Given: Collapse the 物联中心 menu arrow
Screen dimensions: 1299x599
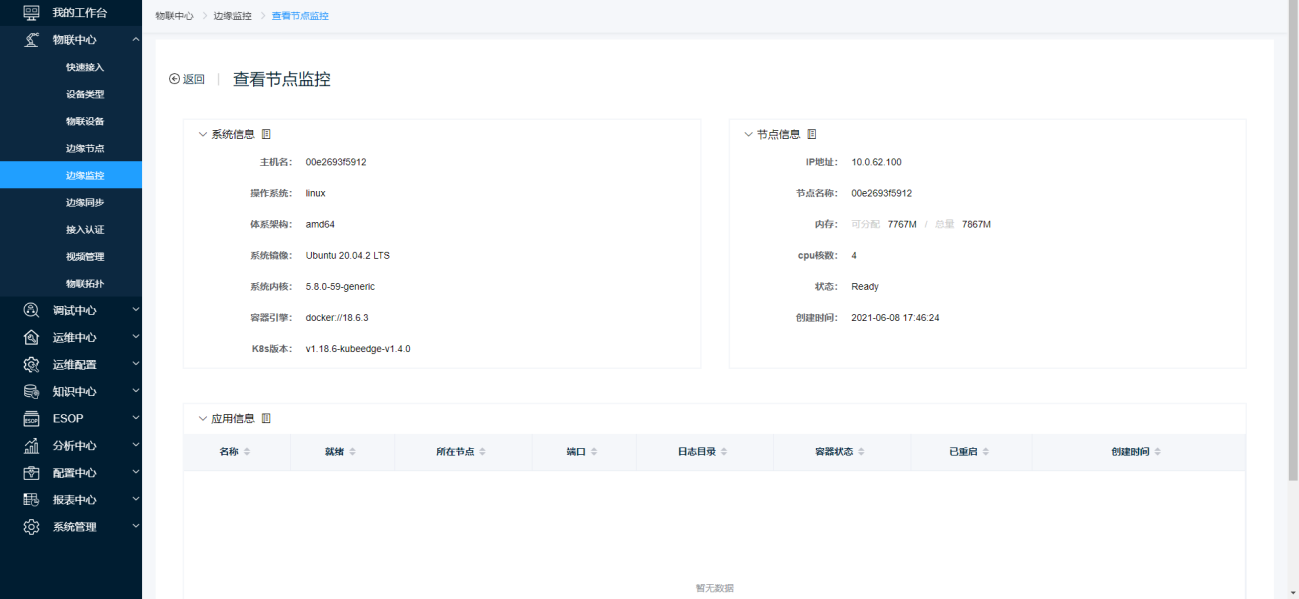Looking at the screenshot, I should tap(135, 40).
